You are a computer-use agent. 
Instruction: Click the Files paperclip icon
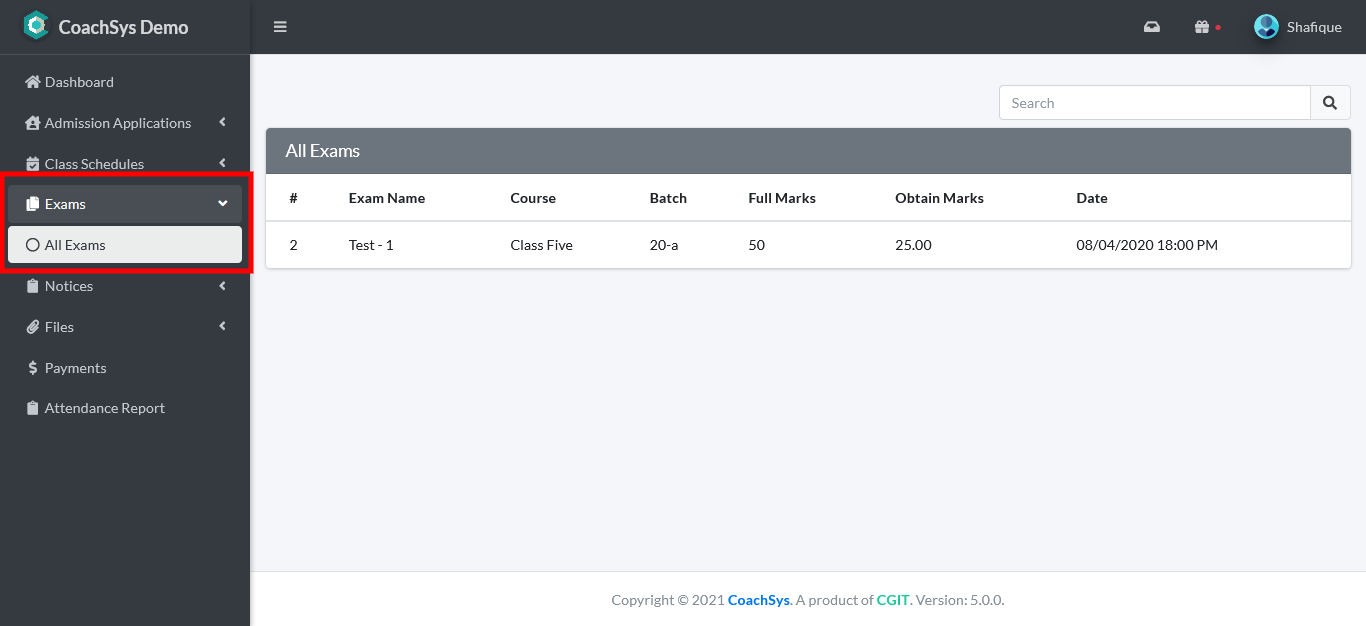click(x=33, y=327)
